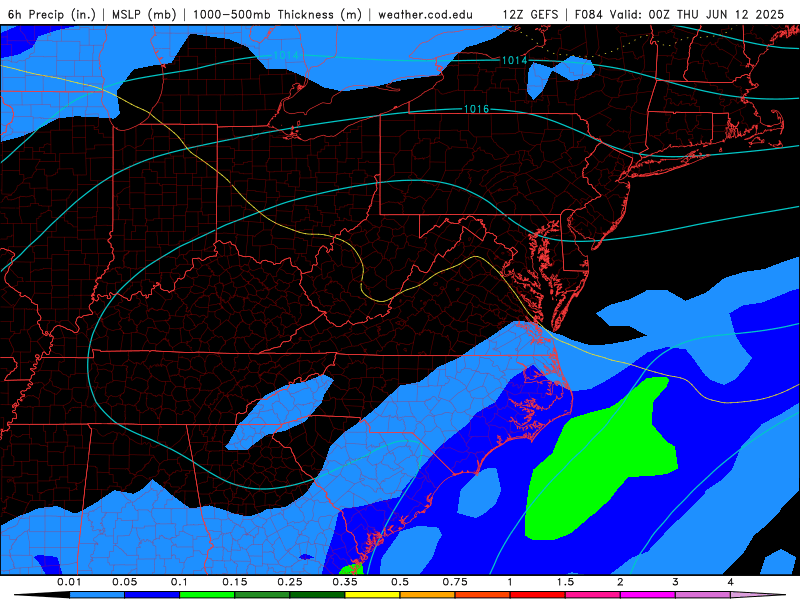Click the 0.01 legend value

tap(69, 582)
